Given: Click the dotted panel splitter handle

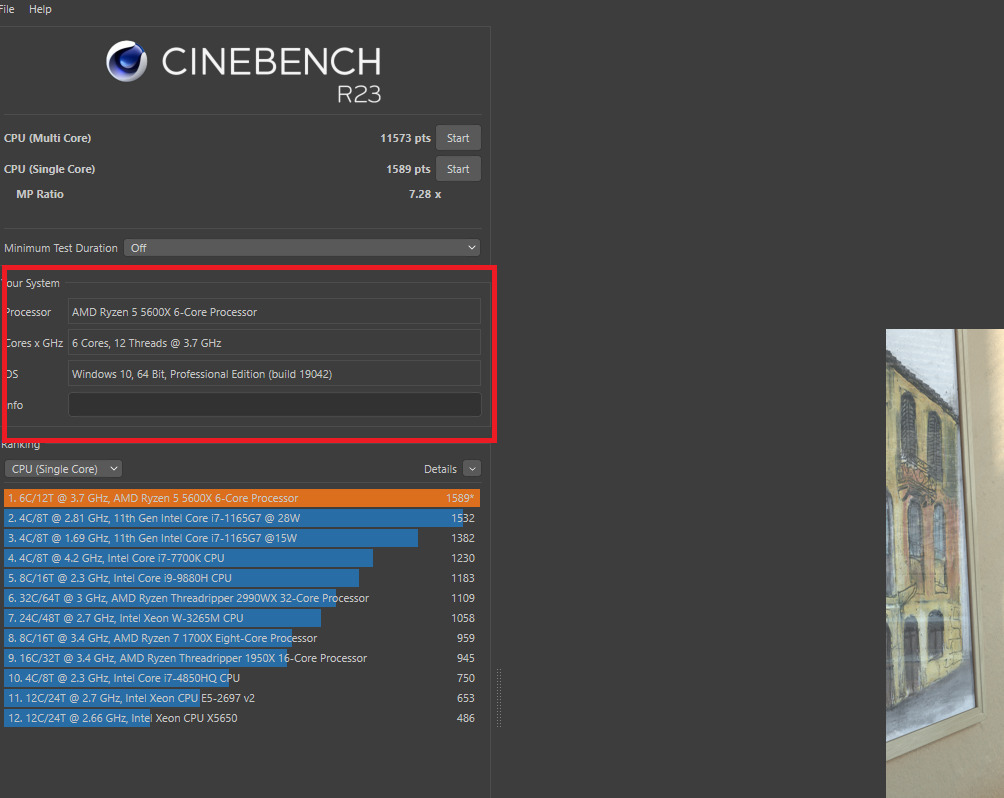Looking at the screenshot, I should coord(499,698).
